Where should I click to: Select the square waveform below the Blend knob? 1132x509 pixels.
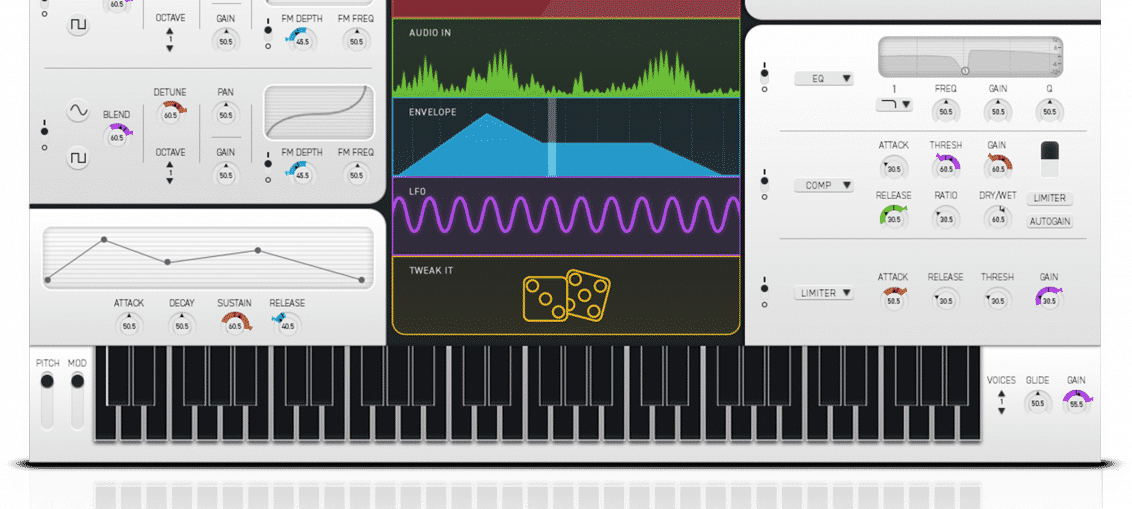point(78,158)
